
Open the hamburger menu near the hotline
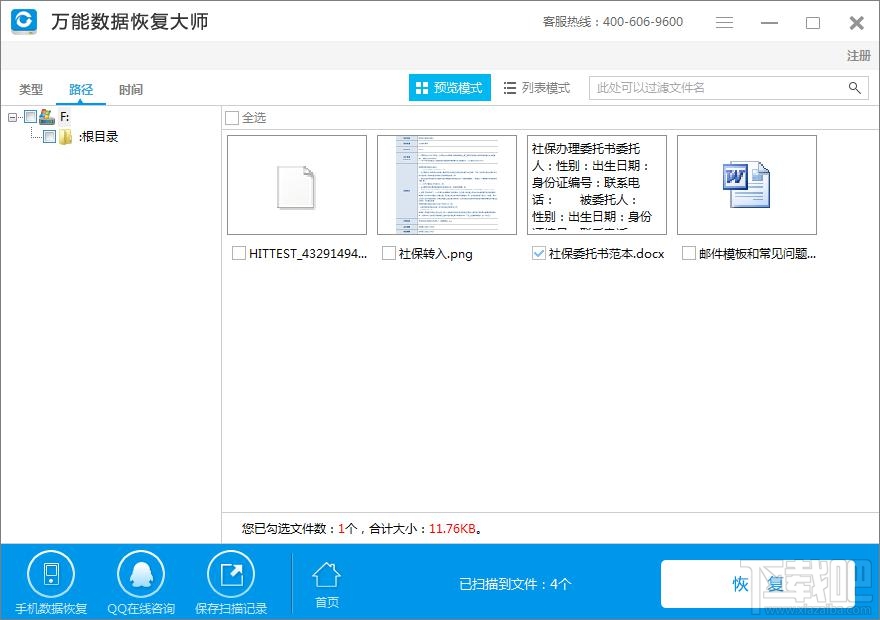click(x=724, y=22)
